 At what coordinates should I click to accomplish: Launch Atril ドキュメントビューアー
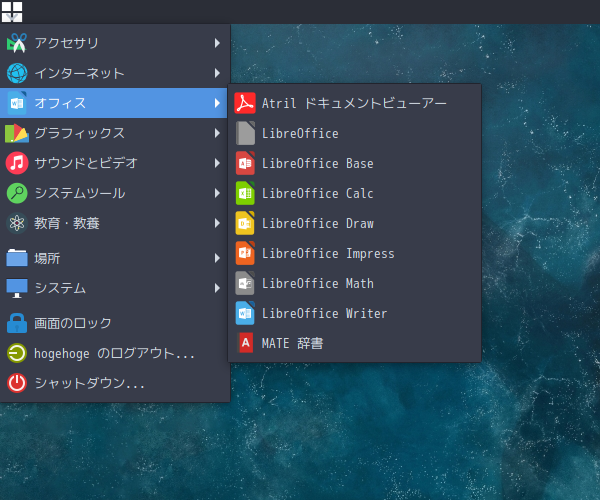(x=354, y=103)
